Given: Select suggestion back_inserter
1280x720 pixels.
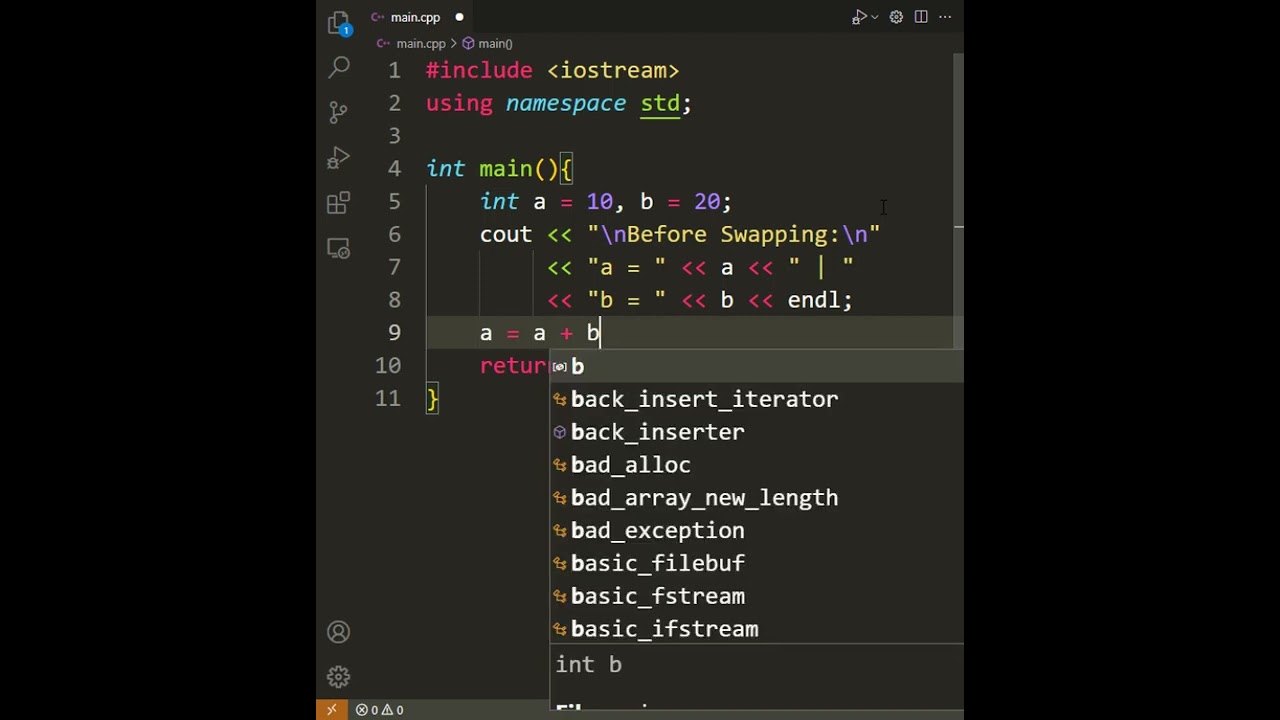Looking at the screenshot, I should click(x=757, y=432).
